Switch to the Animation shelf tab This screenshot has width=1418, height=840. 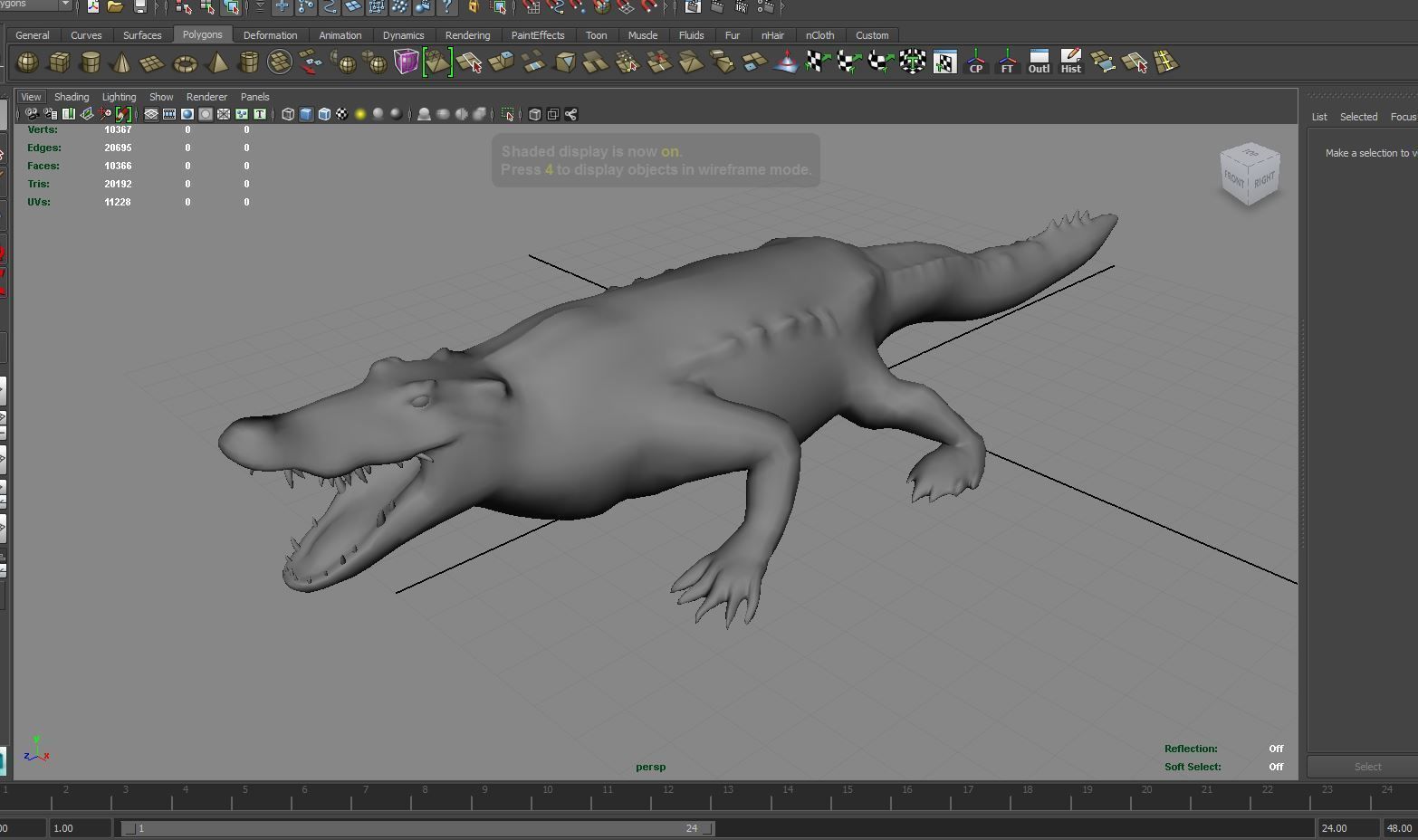340,35
